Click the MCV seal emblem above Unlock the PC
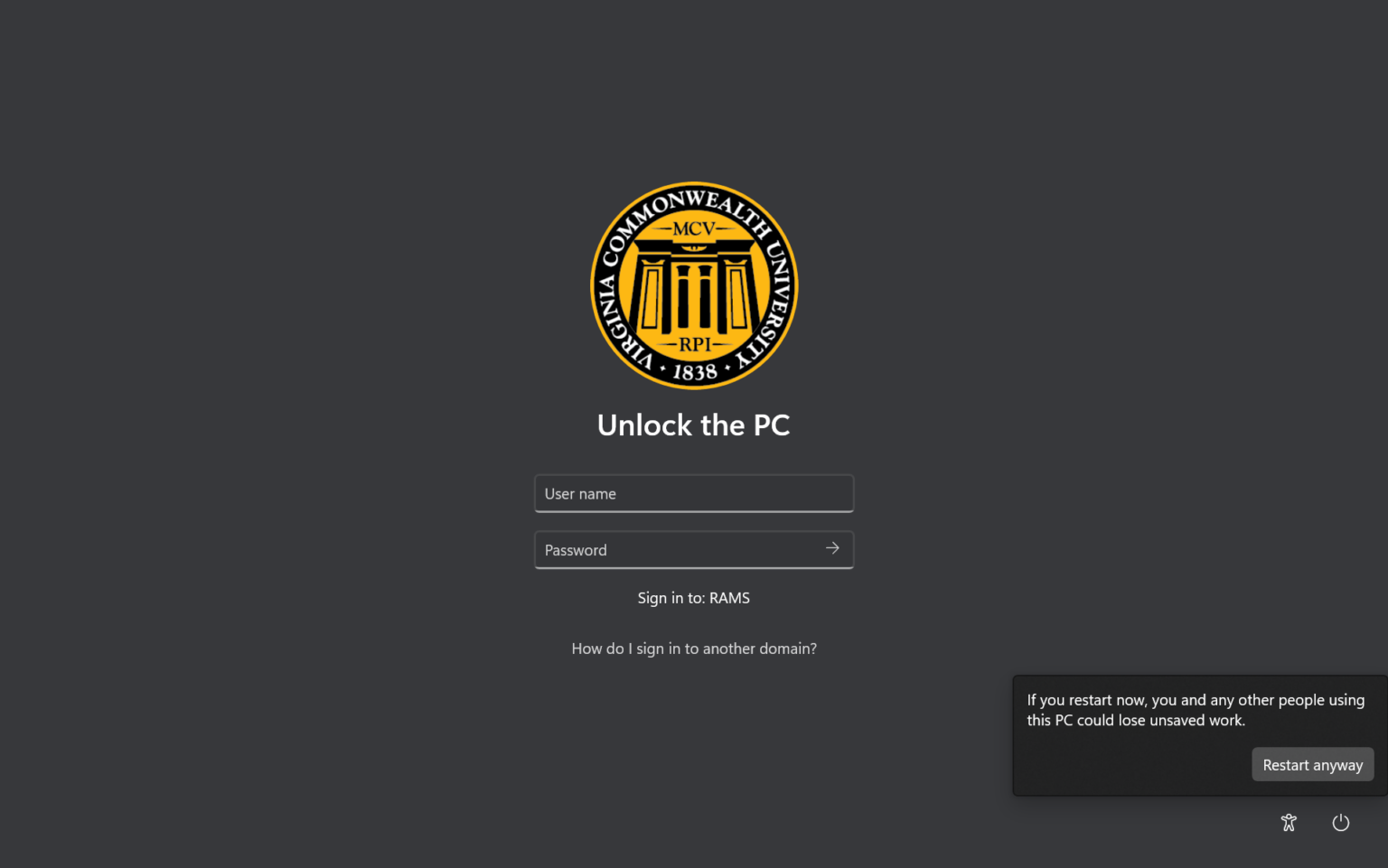 (x=693, y=285)
